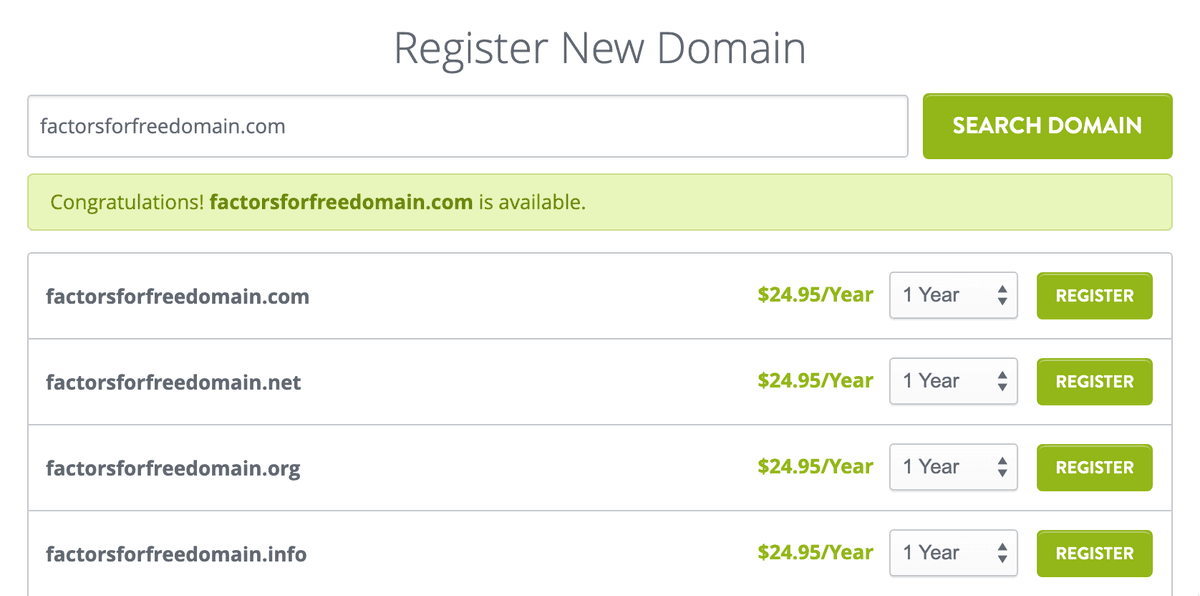Register the .net domain

(x=1094, y=382)
